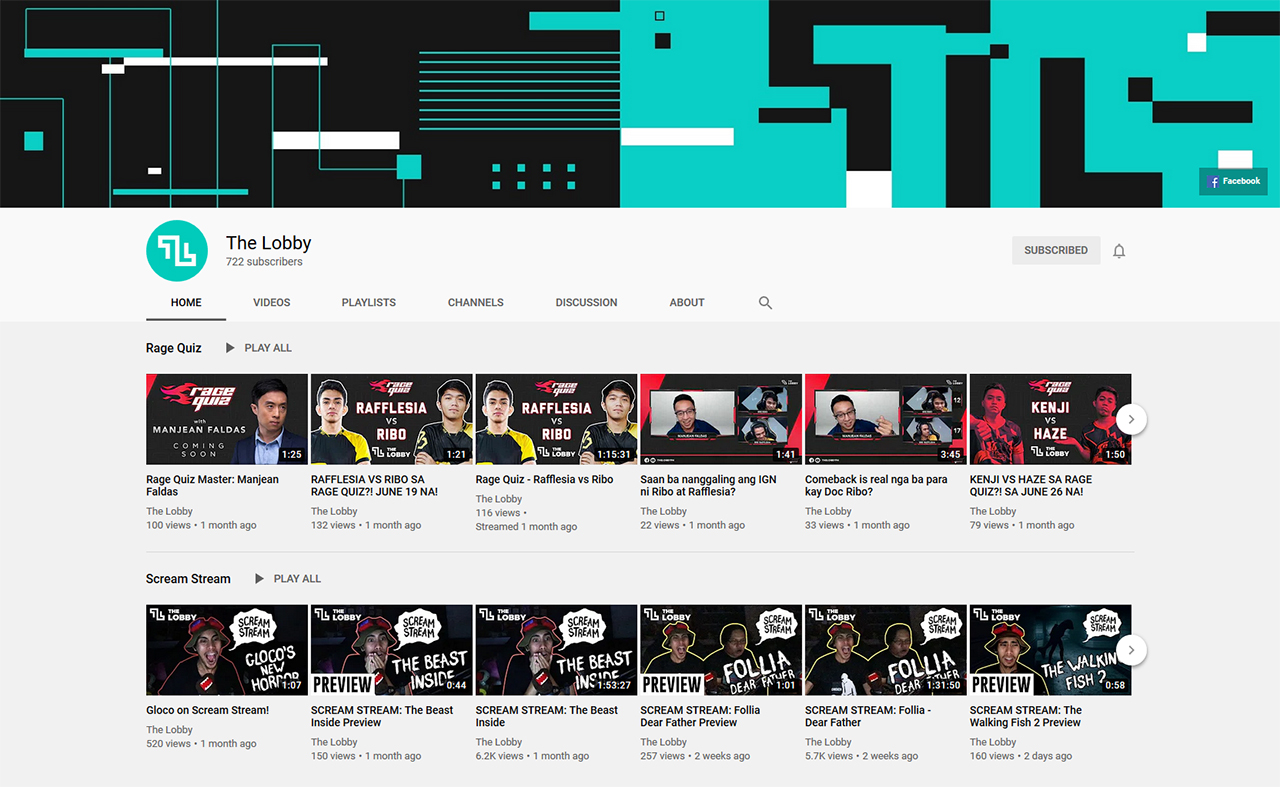The image size is (1280, 787).
Task: Switch to the VIDEOS tab
Action: pos(272,302)
